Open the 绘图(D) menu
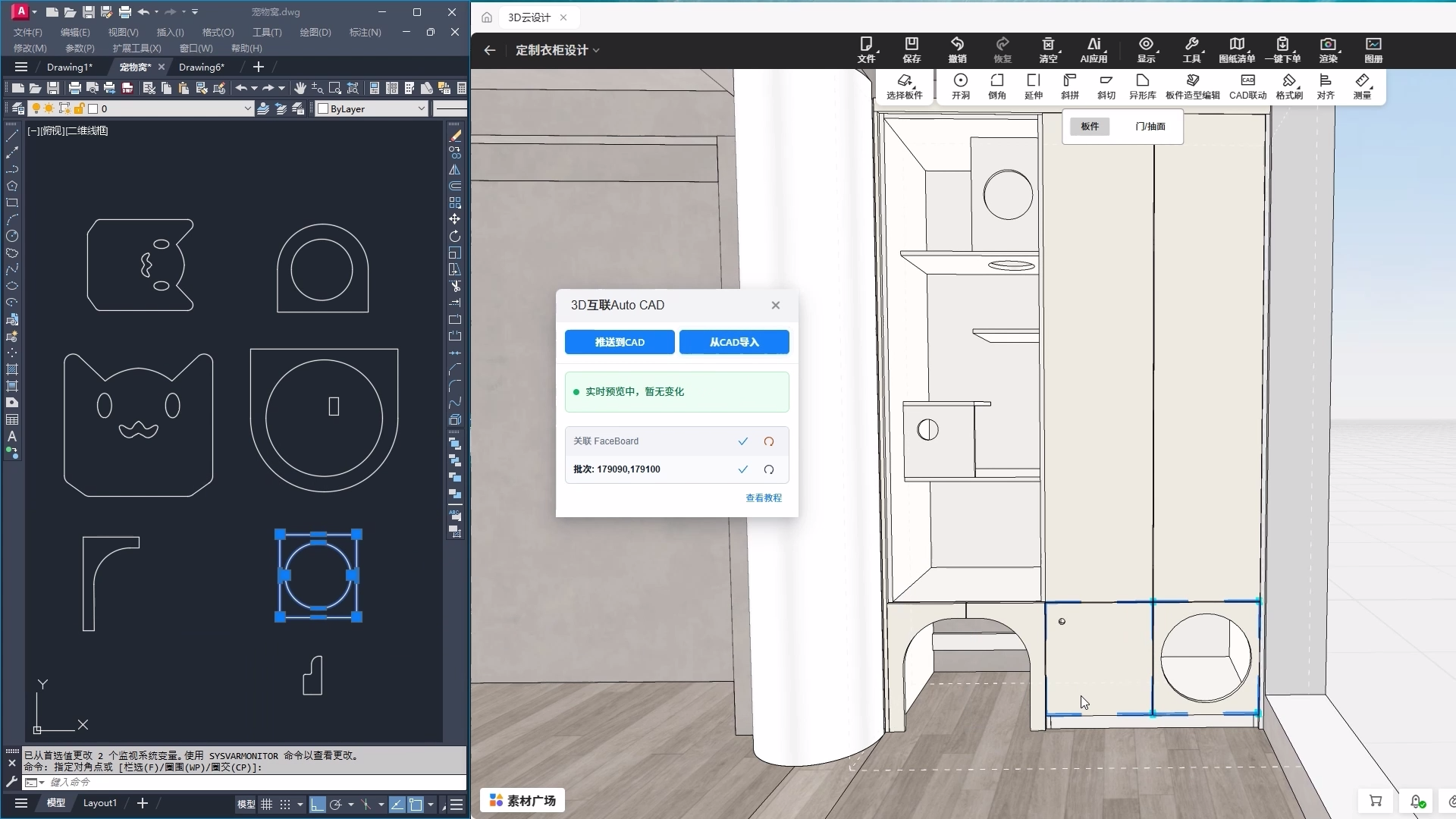 (x=315, y=33)
